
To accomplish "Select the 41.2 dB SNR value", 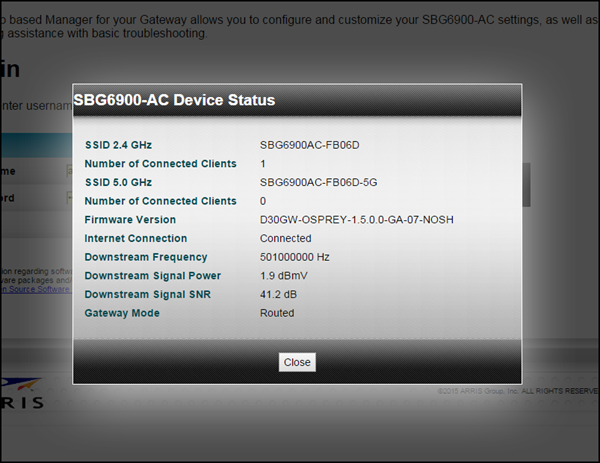I will coord(279,294).
